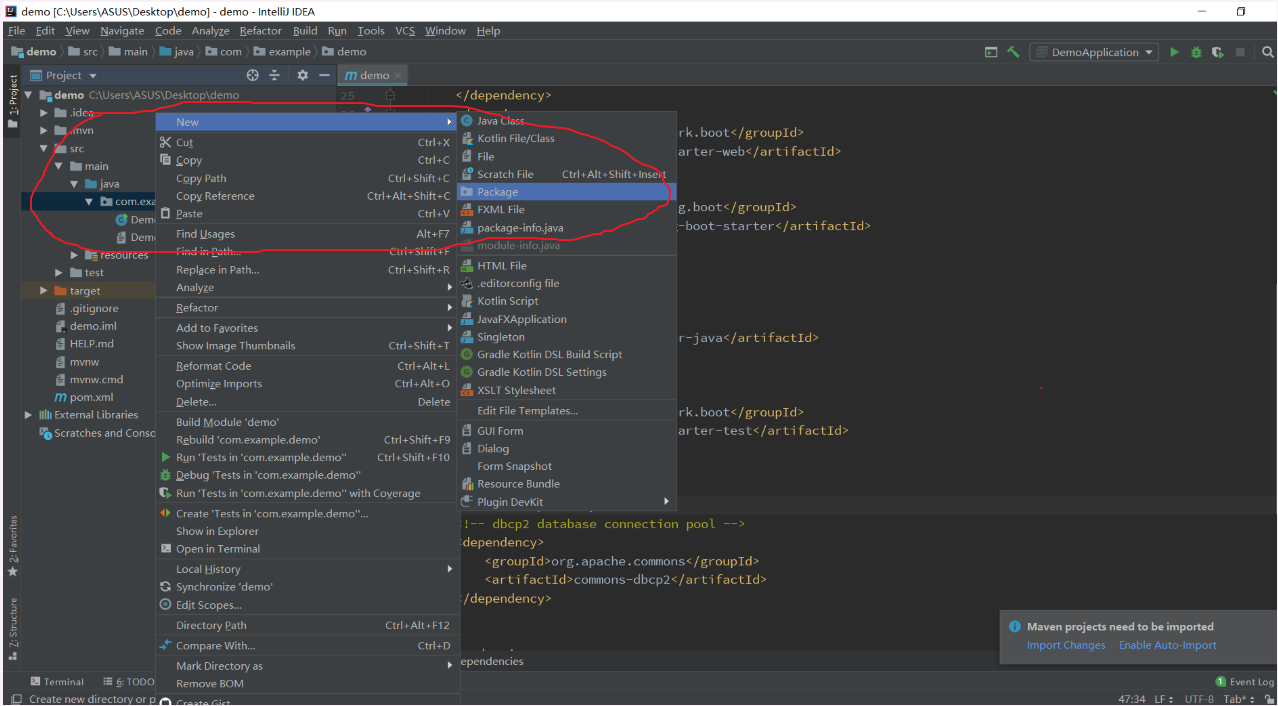
Task: Expand External Libraries node
Action: (29, 414)
